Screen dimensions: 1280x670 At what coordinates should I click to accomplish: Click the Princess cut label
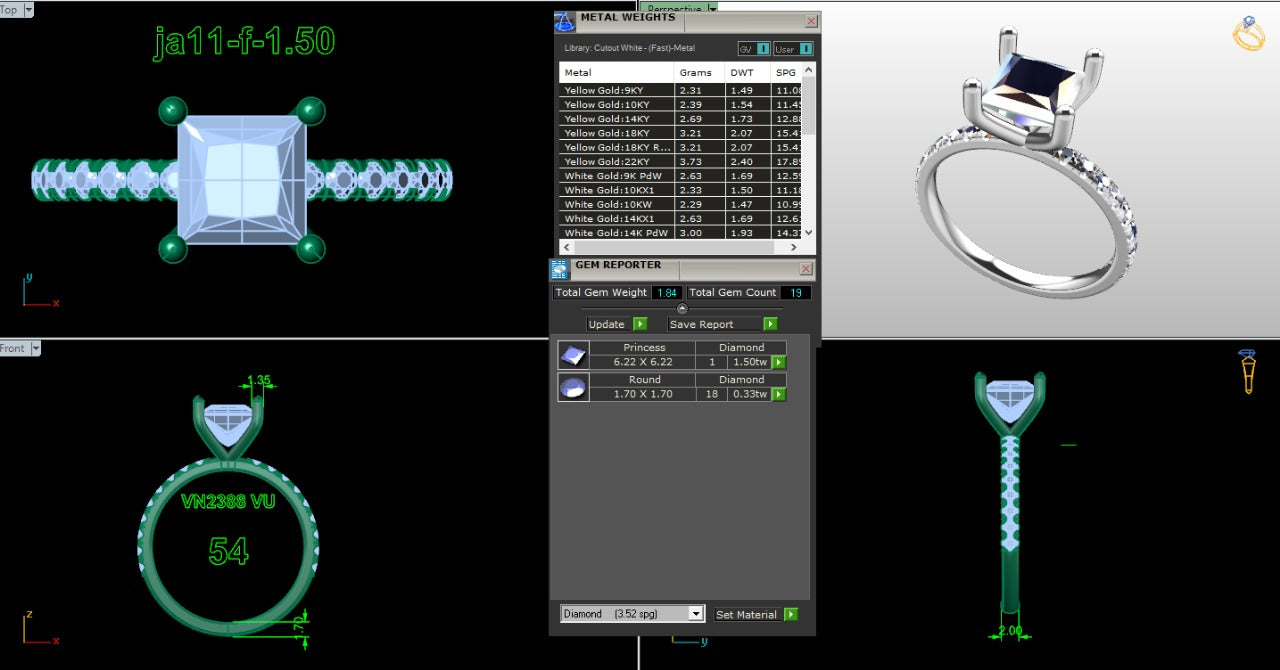644,348
